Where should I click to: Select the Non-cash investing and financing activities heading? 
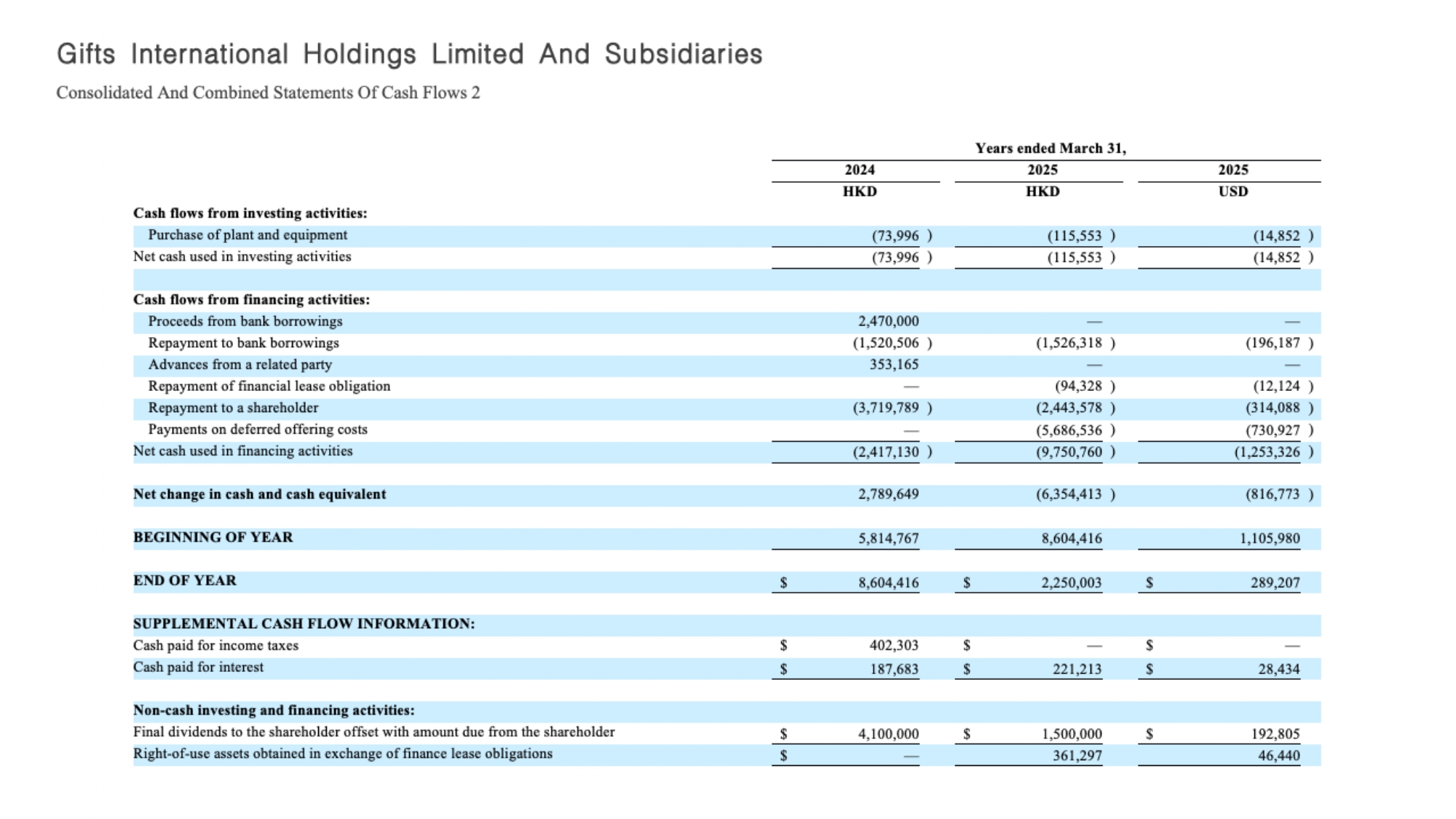(x=274, y=711)
